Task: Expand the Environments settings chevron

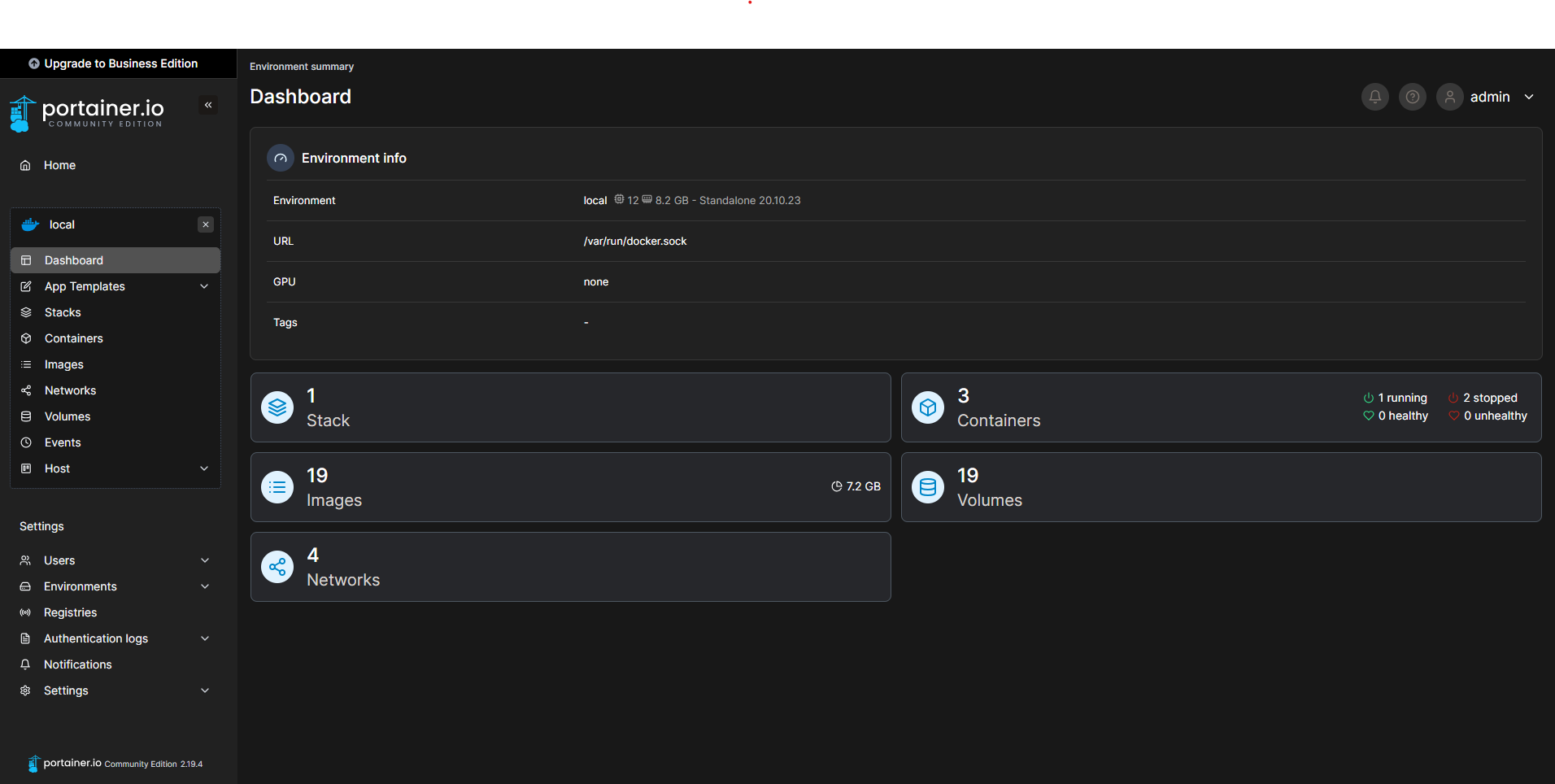Action: [205, 586]
